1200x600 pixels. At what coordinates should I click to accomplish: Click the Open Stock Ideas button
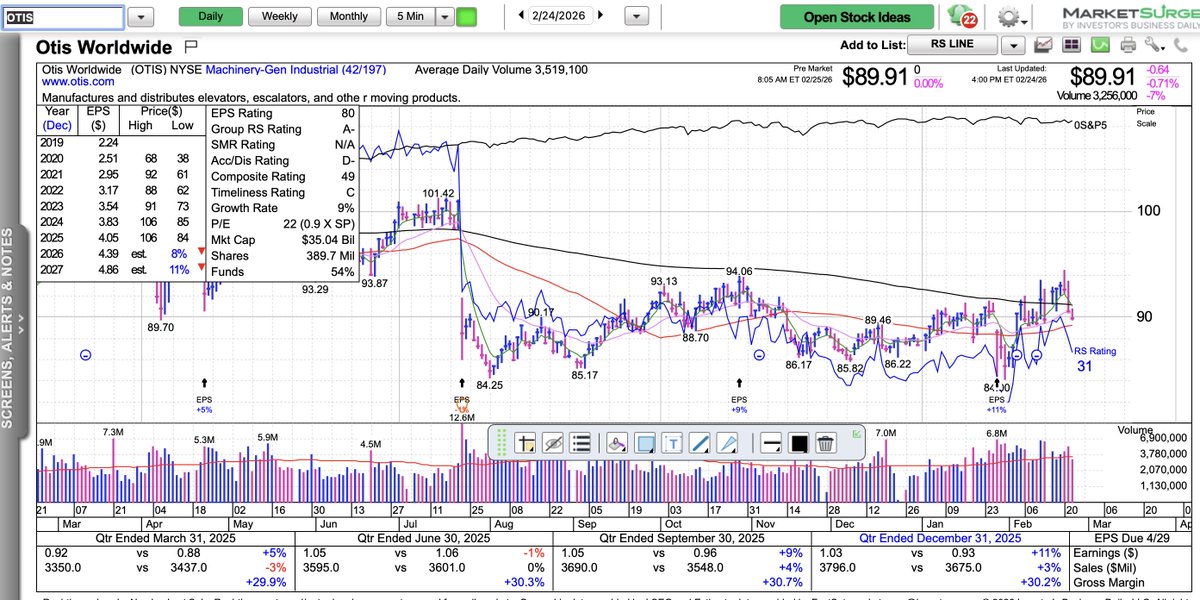click(857, 17)
